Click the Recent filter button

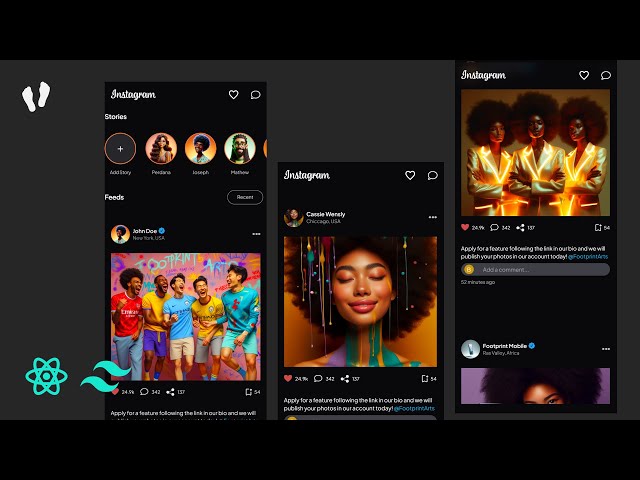(x=245, y=197)
